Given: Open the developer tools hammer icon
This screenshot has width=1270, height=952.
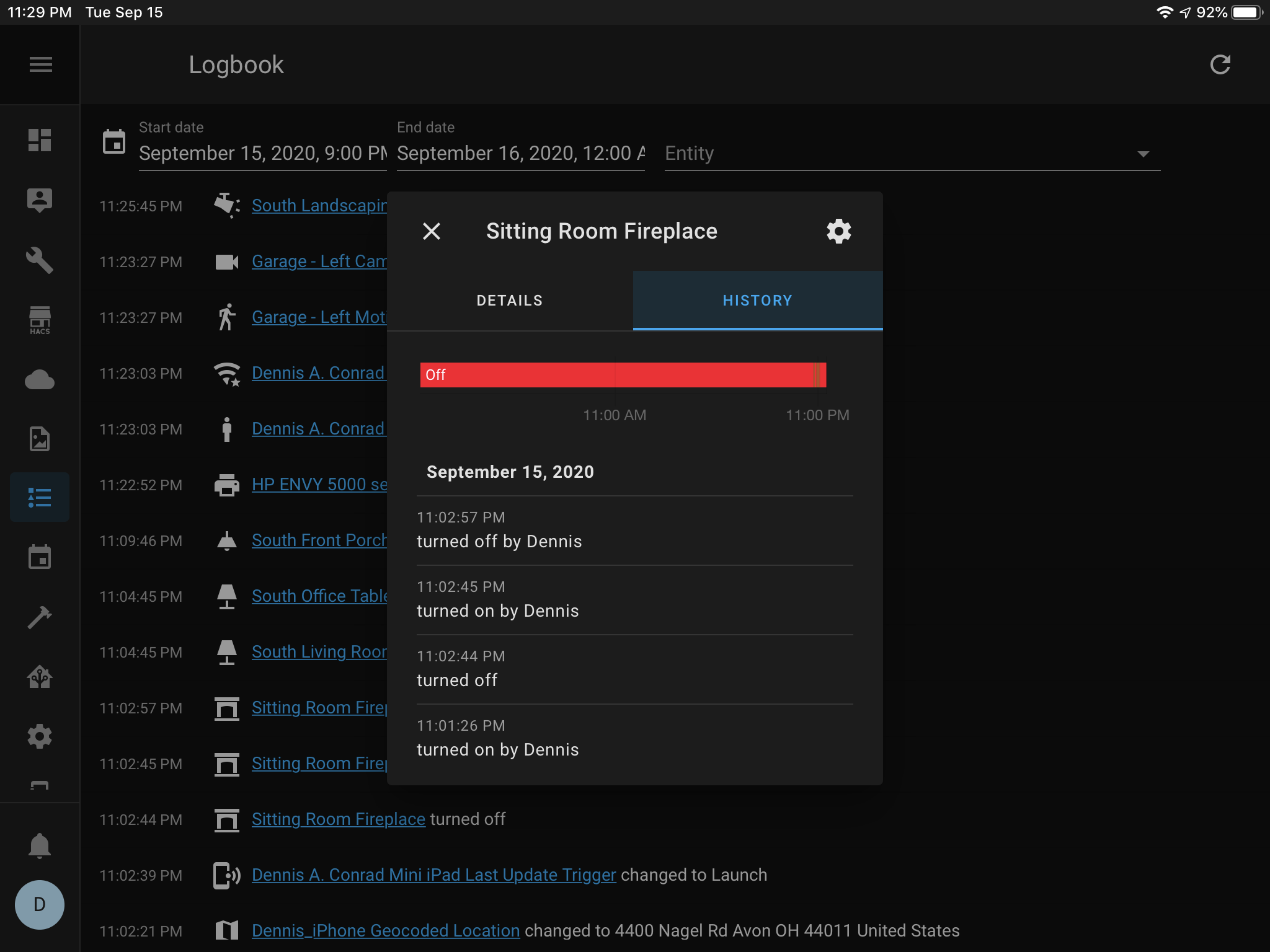Looking at the screenshot, I should pyautogui.click(x=40, y=617).
